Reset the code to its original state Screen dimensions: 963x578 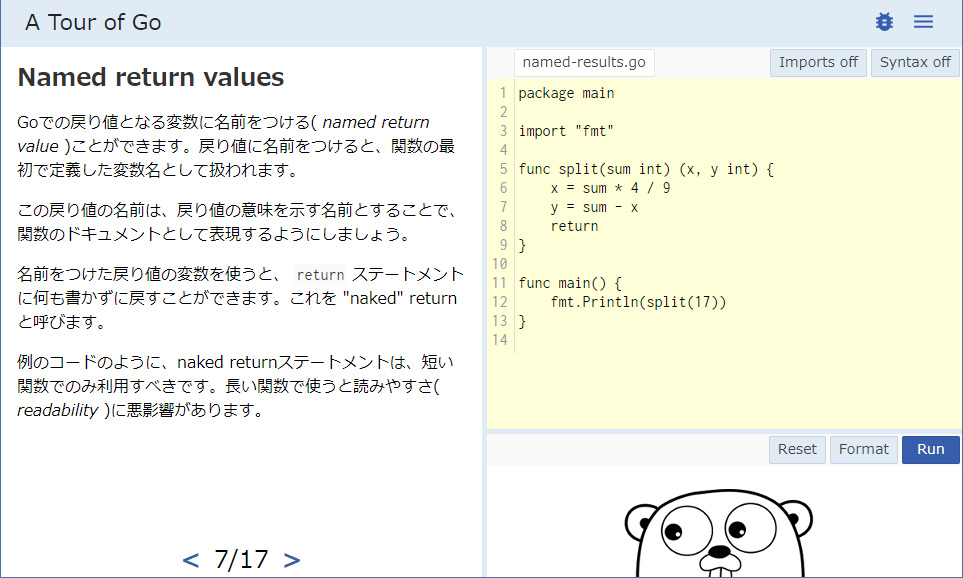(x=797, y=449)
